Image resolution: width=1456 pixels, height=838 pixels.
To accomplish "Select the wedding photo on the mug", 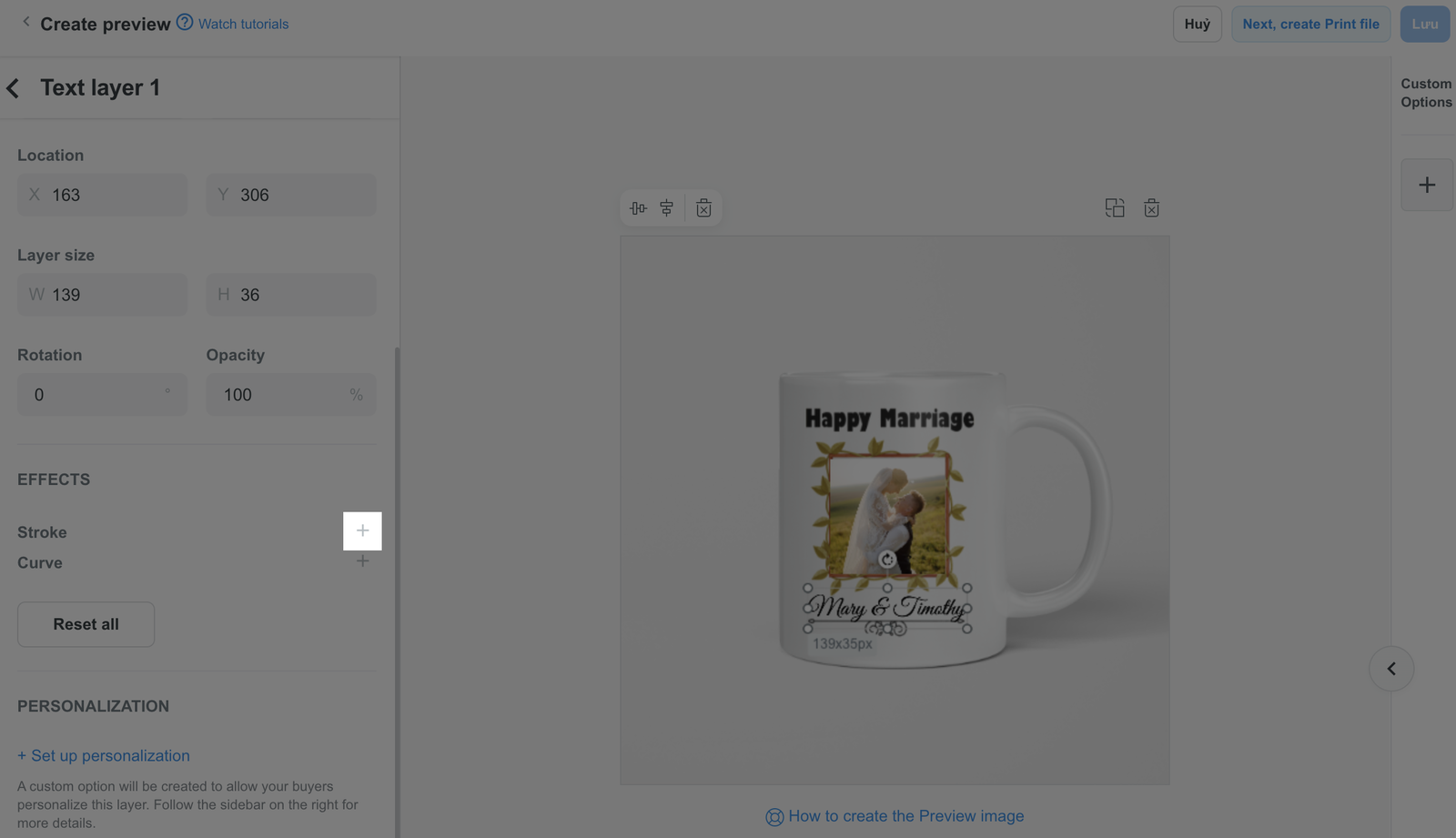I will (x=887, y=514).
